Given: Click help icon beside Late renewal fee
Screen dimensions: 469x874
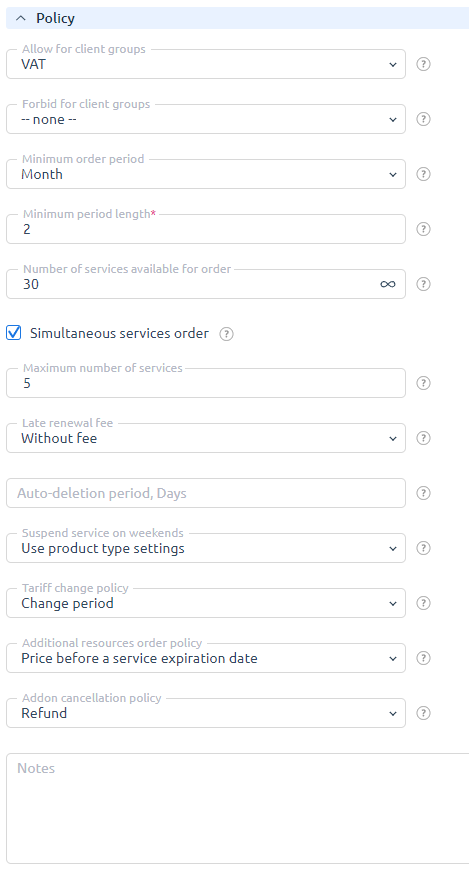Looking at the screenshot, I should click(423, 438).
